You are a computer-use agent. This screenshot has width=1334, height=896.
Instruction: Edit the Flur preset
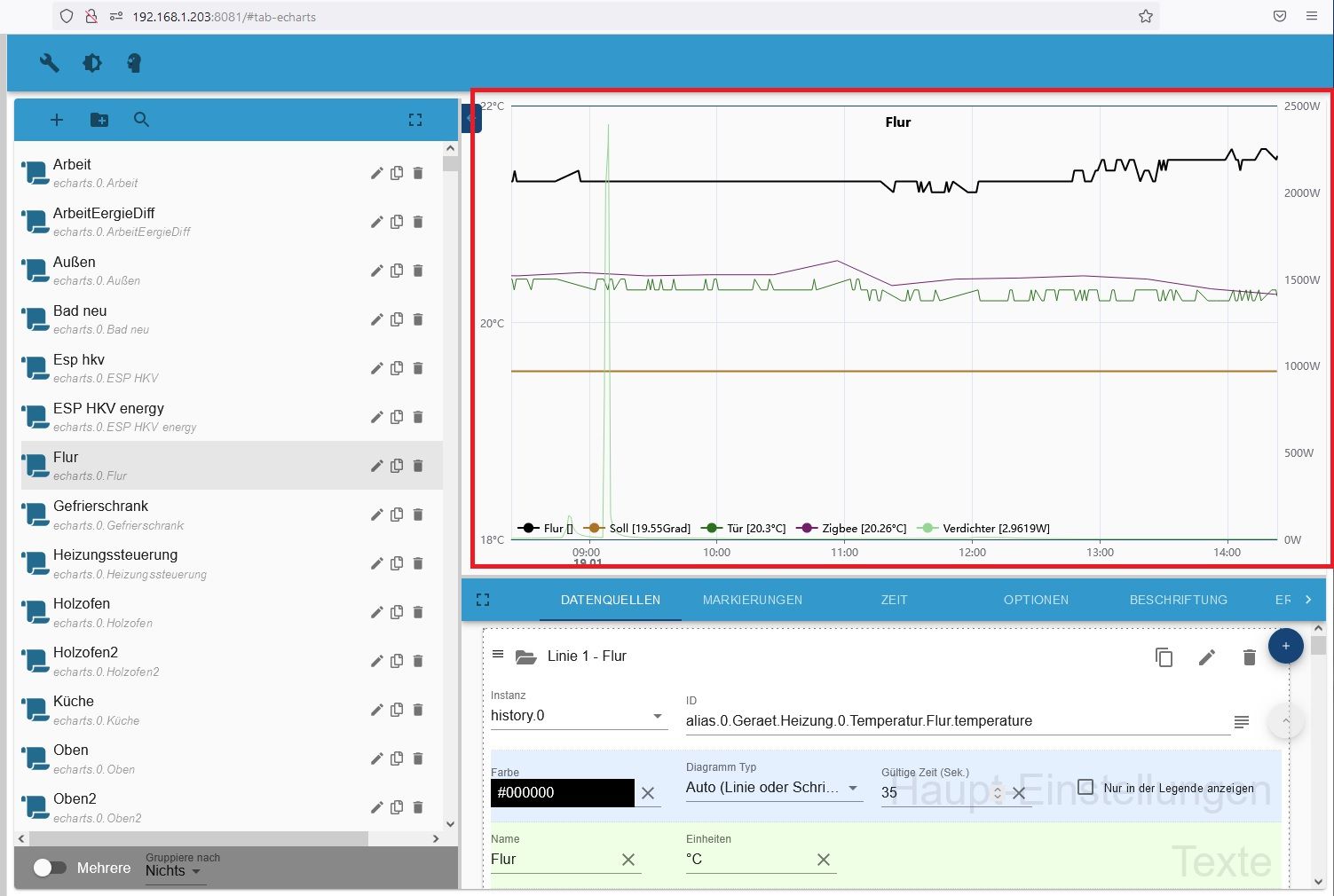click(x=376, y=466)
